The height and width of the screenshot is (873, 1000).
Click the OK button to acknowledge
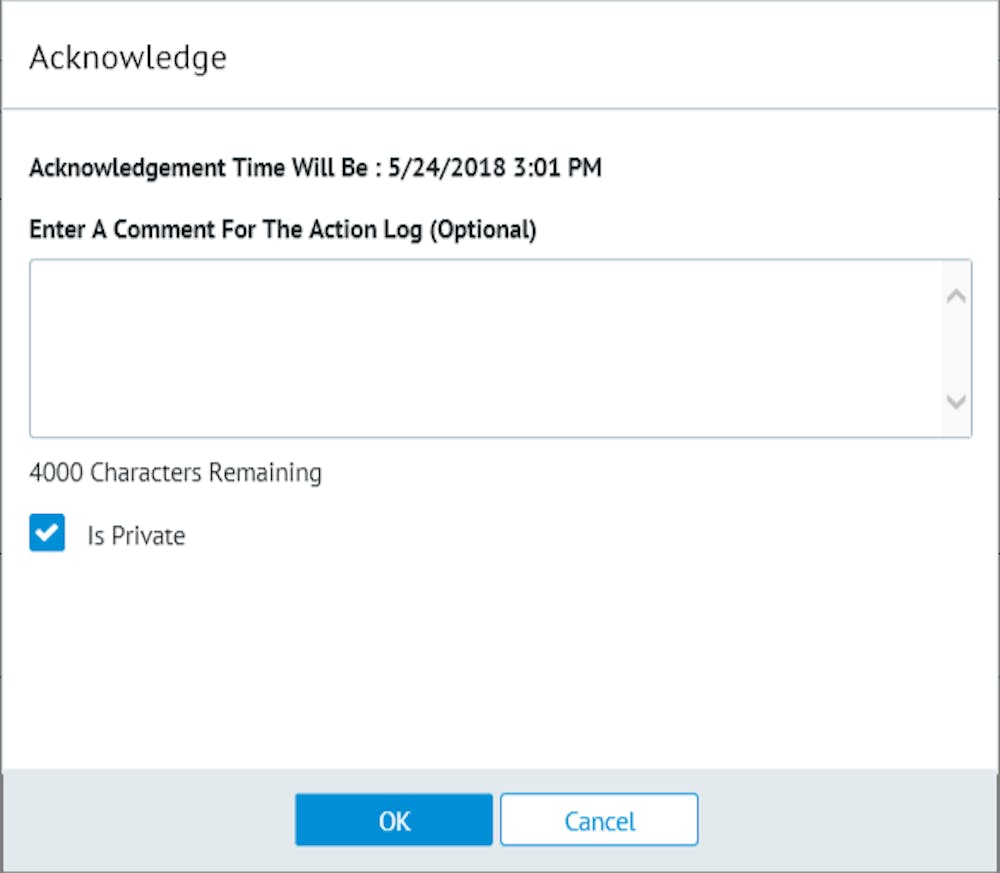pos(393,819)
